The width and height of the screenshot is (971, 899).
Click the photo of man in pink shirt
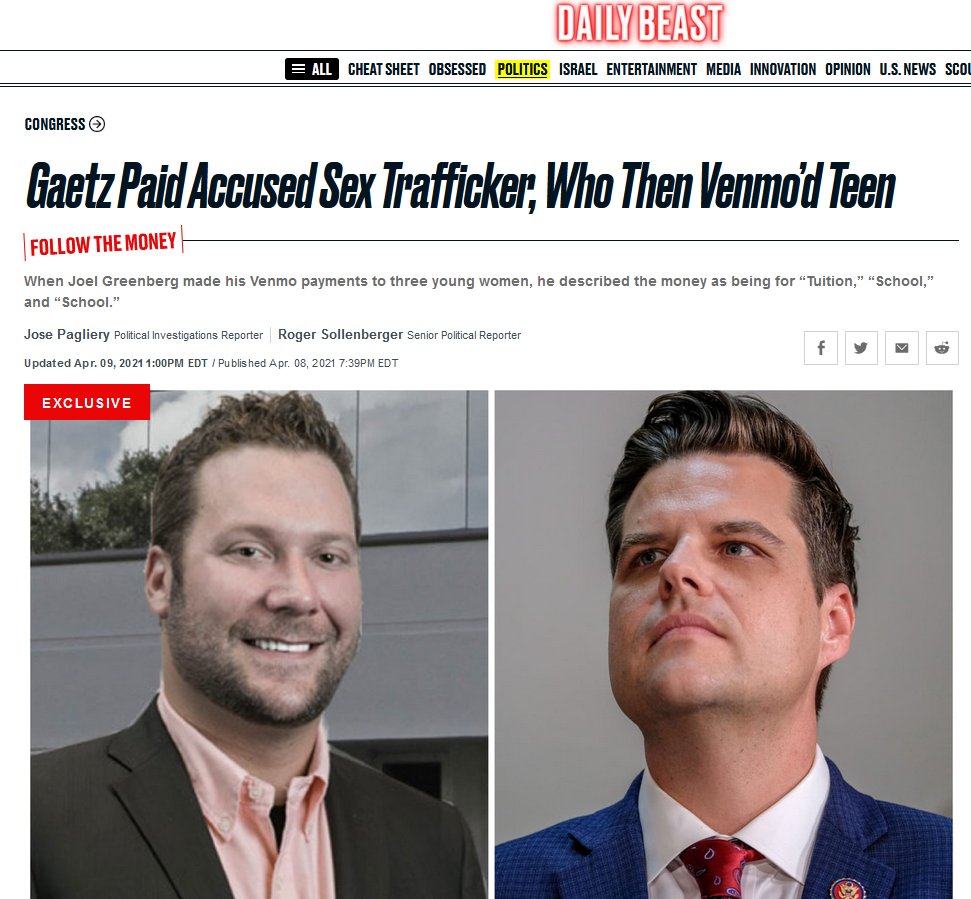tap(259, 644)
